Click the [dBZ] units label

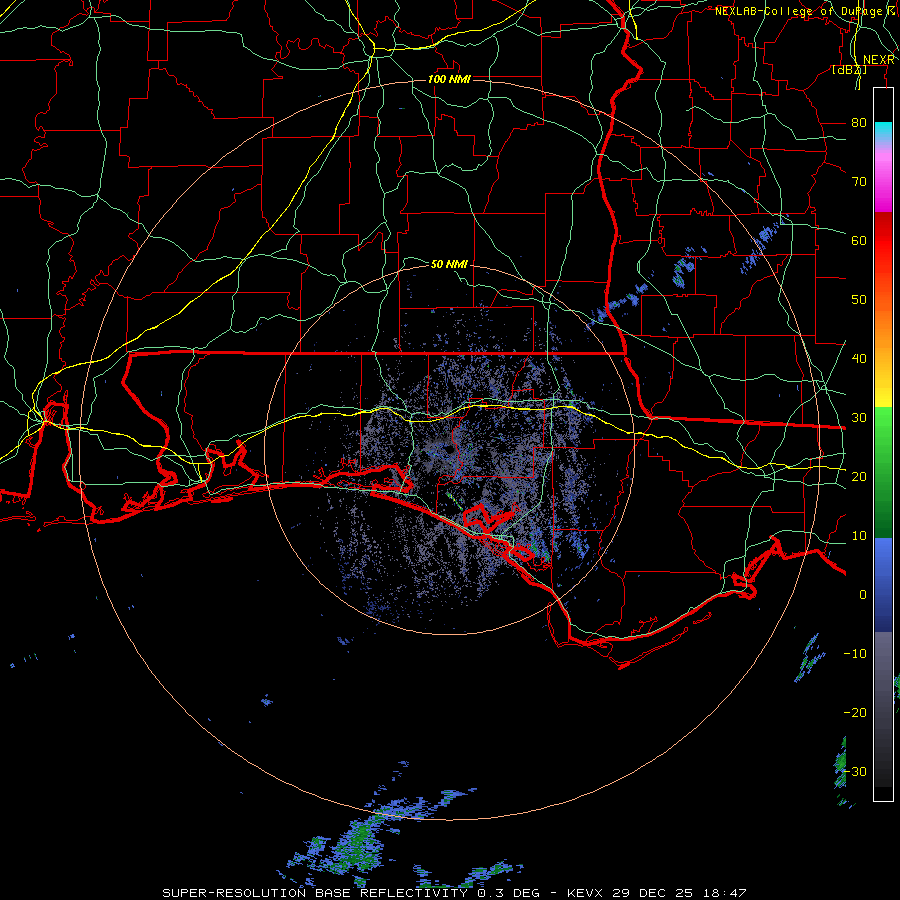coord(849,69)
